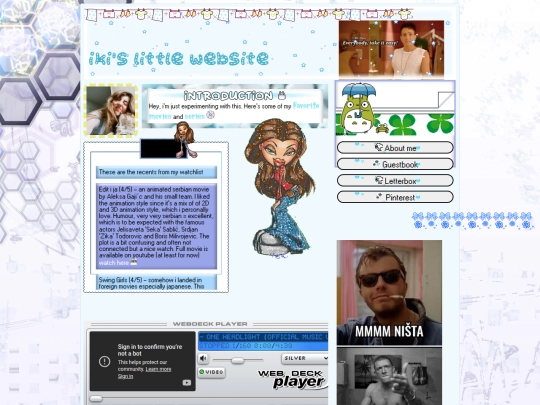Mute the Webdeck player speaker icon

pos(203,359)
